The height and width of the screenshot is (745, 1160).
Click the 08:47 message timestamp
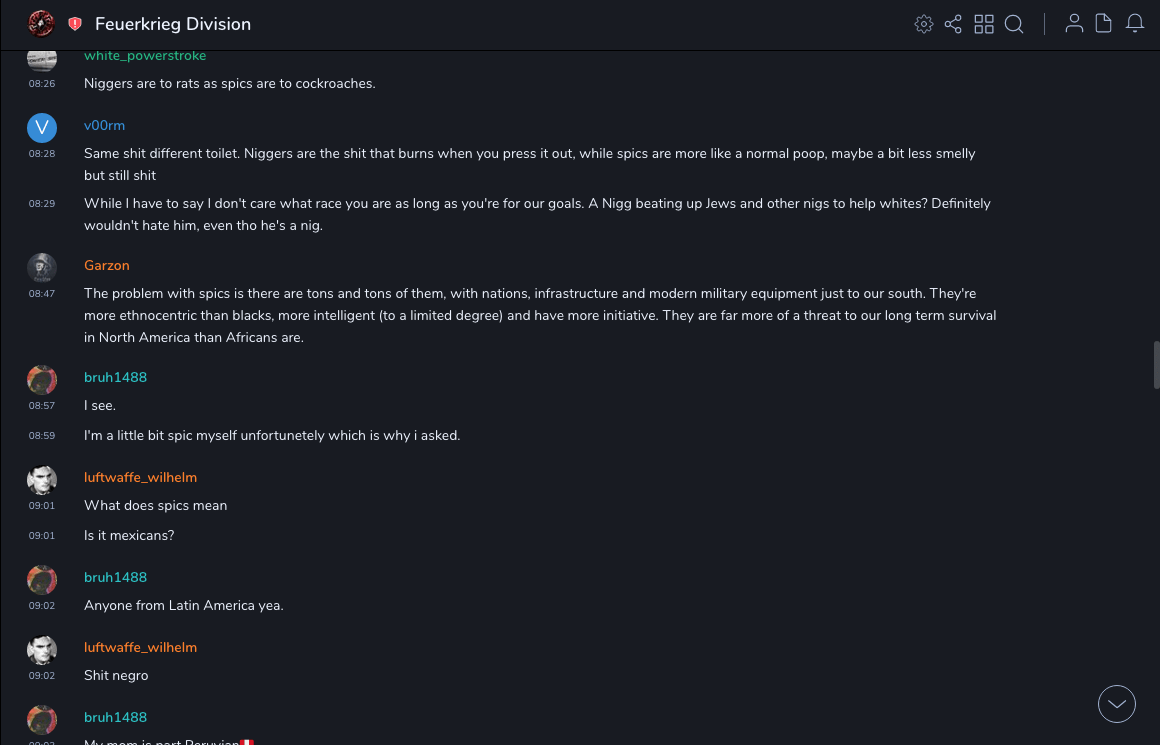pos(42,294)
